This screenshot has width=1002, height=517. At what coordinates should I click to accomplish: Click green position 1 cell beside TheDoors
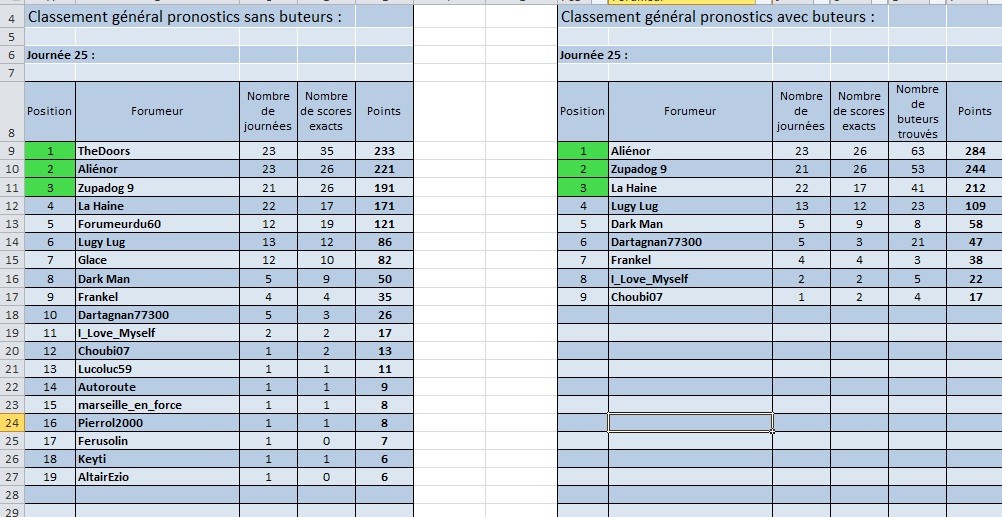click(49, 151)
